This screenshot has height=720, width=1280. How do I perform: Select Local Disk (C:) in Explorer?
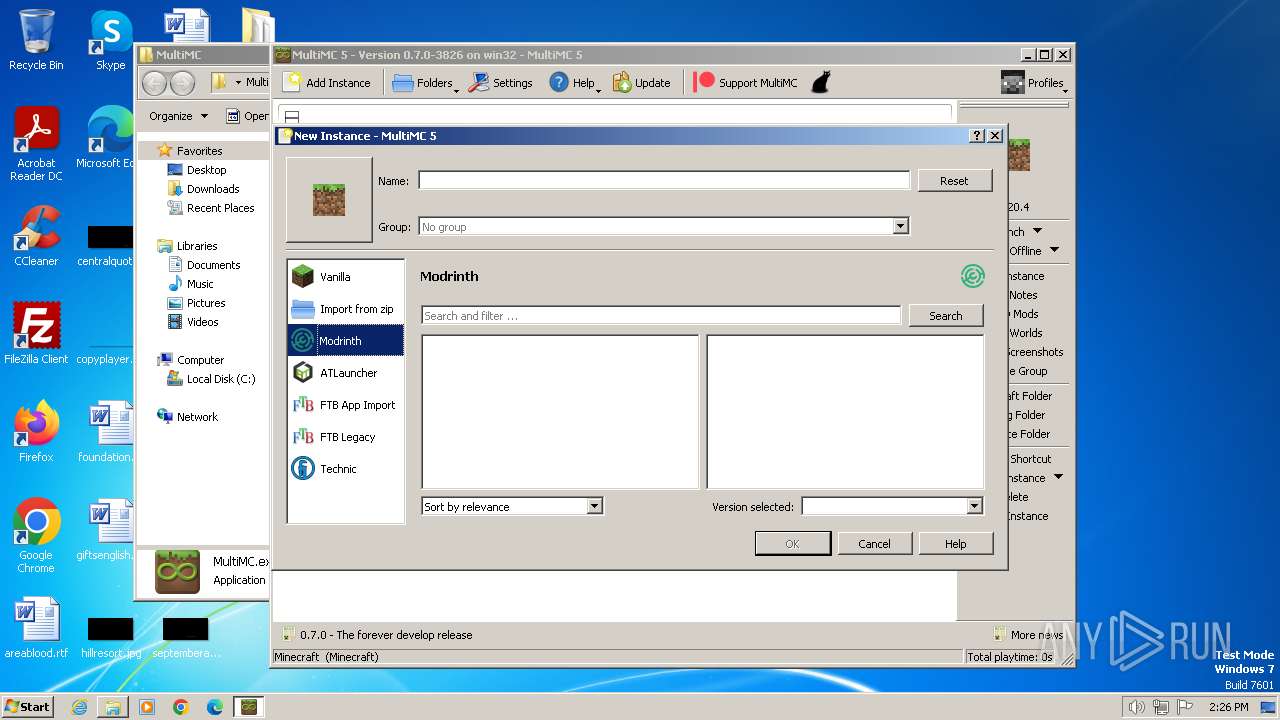point(221,379)
